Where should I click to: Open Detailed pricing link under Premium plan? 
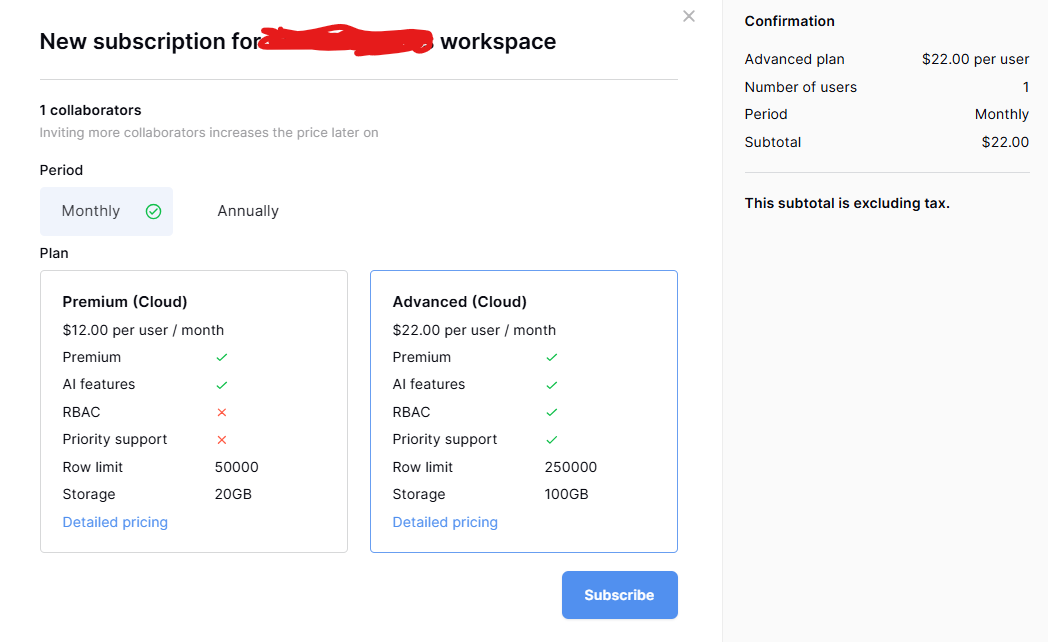[115, 522]
